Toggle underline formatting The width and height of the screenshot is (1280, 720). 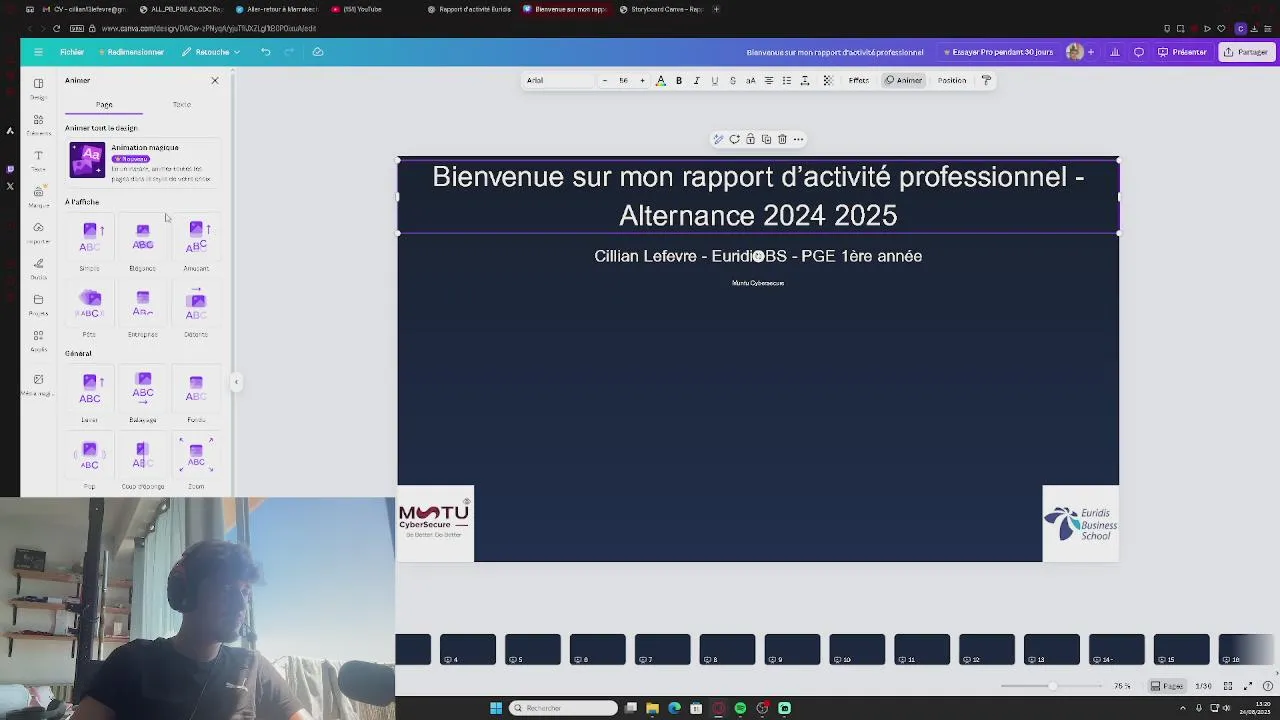[x=715, y=80]
